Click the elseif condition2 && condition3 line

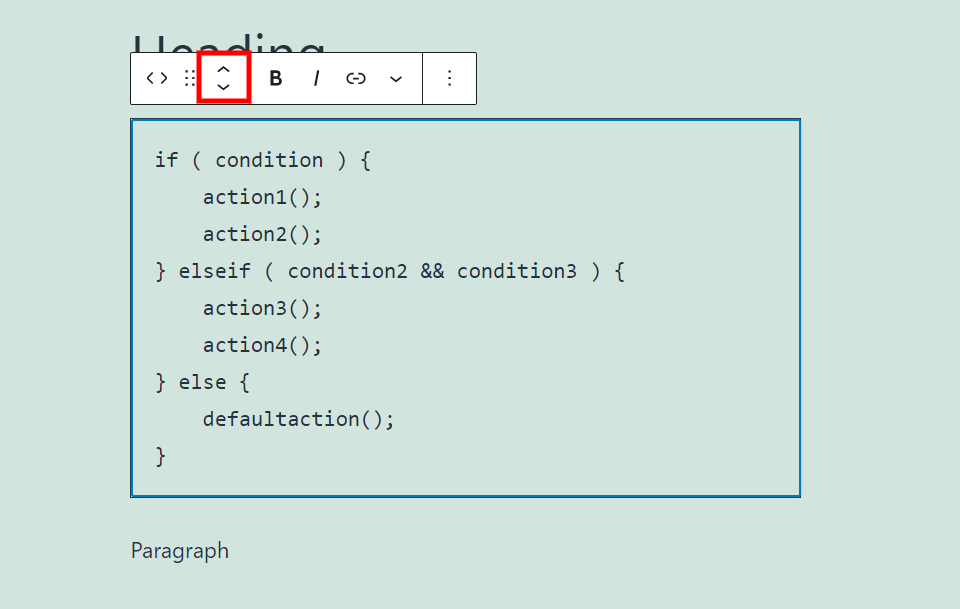click(390, 271)
